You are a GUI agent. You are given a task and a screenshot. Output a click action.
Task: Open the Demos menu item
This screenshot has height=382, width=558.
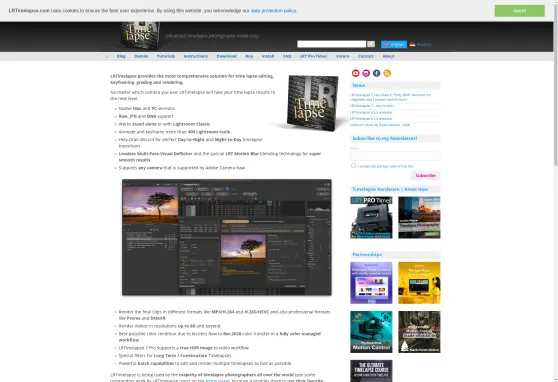pos(141,56)
